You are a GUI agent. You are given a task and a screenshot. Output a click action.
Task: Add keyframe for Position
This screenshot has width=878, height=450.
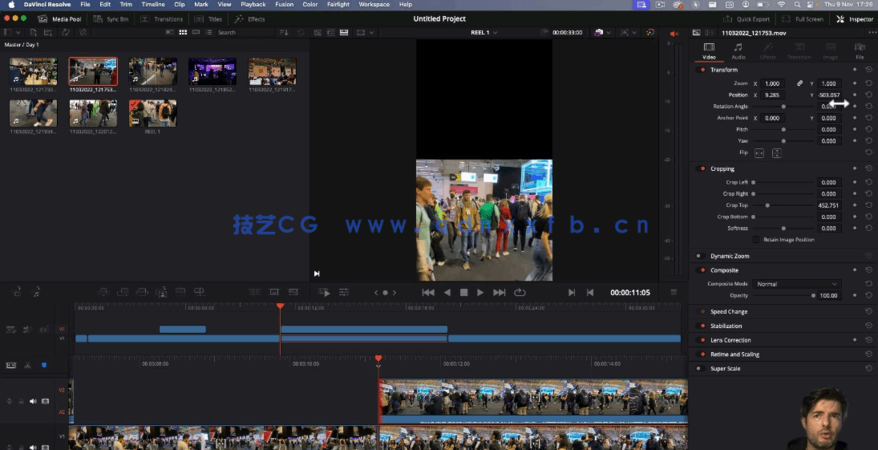coord(854,95)
